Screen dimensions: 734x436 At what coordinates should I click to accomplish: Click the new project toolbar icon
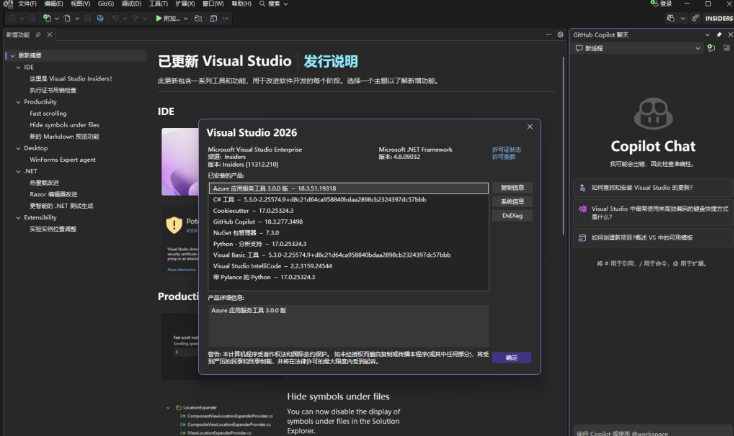pyautogui.click(x=46, y=18)
